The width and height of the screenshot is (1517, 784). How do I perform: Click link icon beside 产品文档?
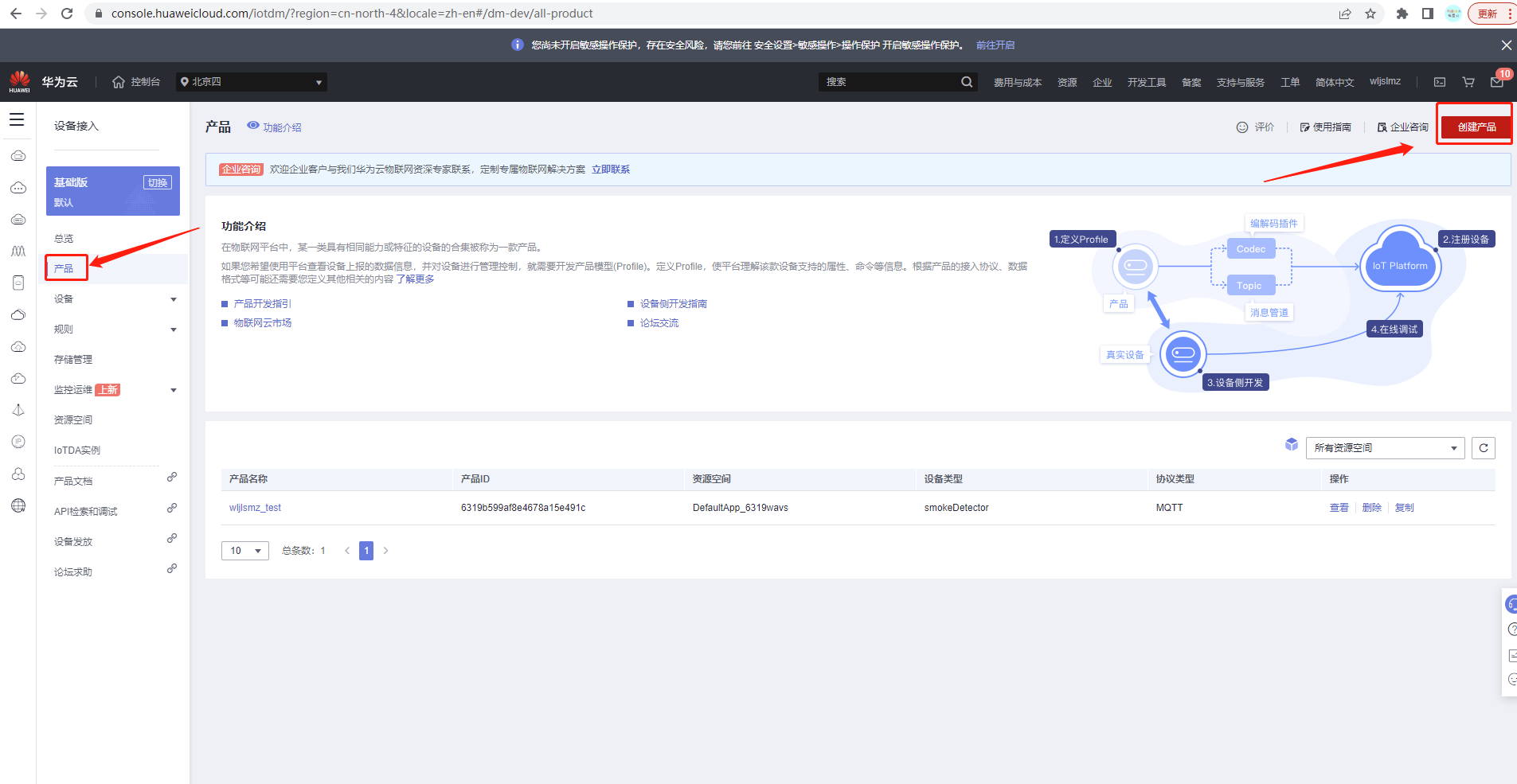(171, 477)
